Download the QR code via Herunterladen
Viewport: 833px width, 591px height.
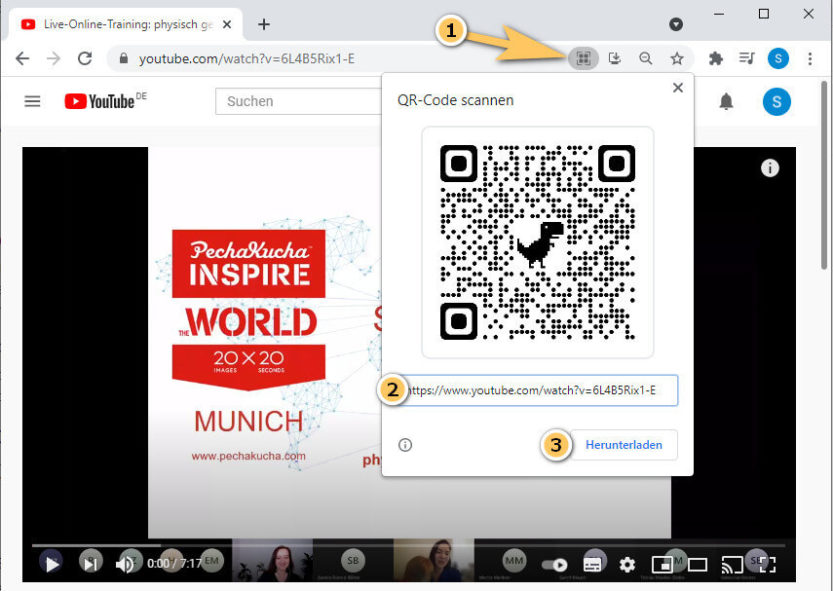(625, 445)
